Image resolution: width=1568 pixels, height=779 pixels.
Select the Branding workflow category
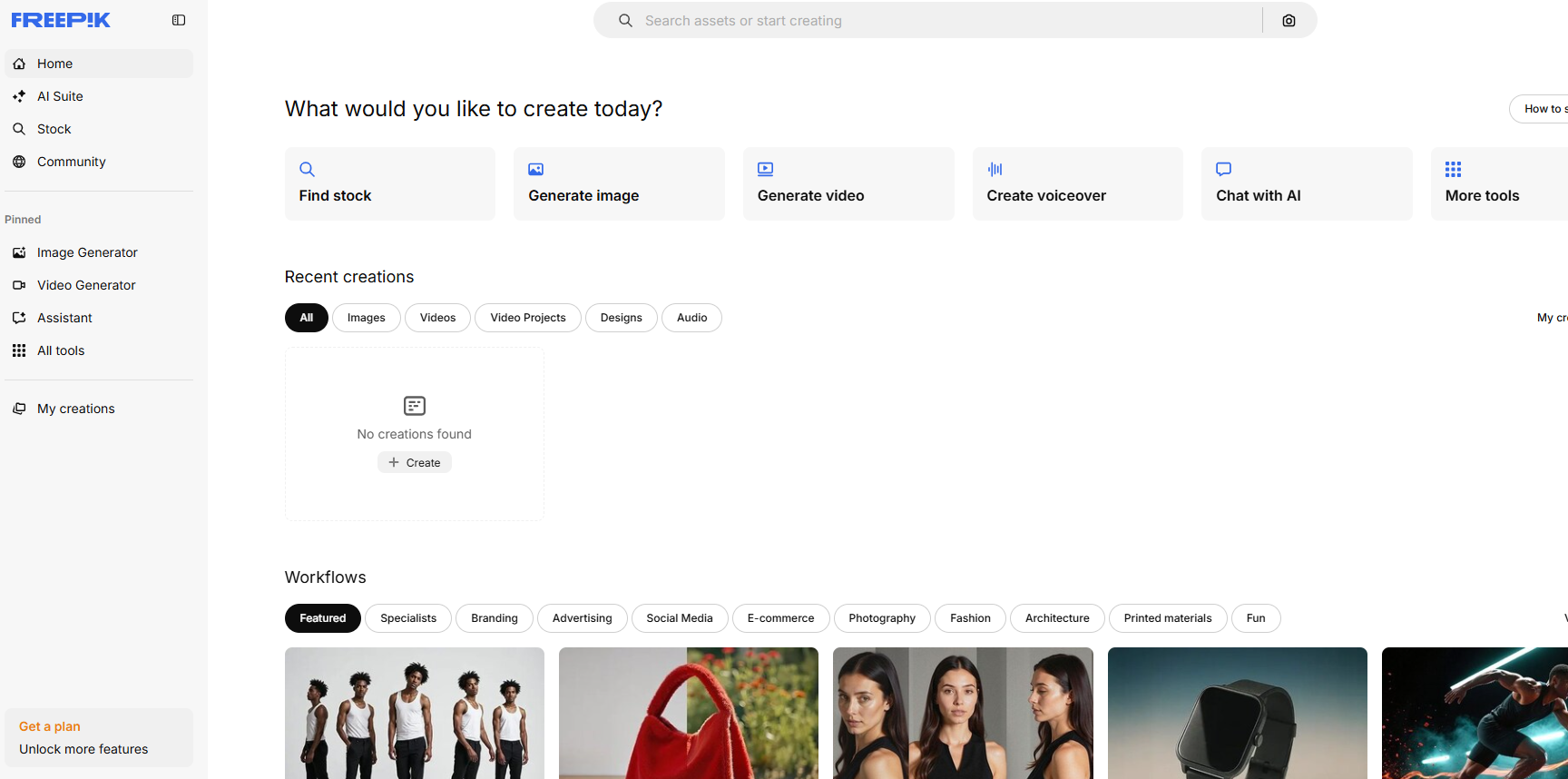tap(494, 618)
